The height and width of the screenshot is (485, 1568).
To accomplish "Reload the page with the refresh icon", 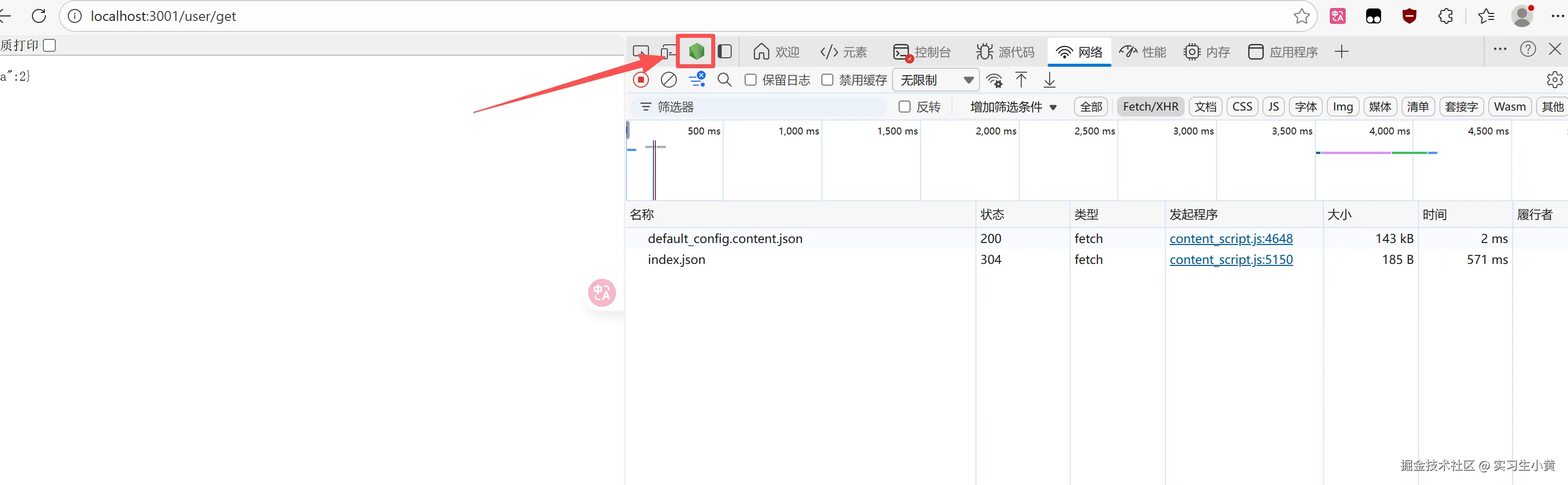I will [39, 16].
